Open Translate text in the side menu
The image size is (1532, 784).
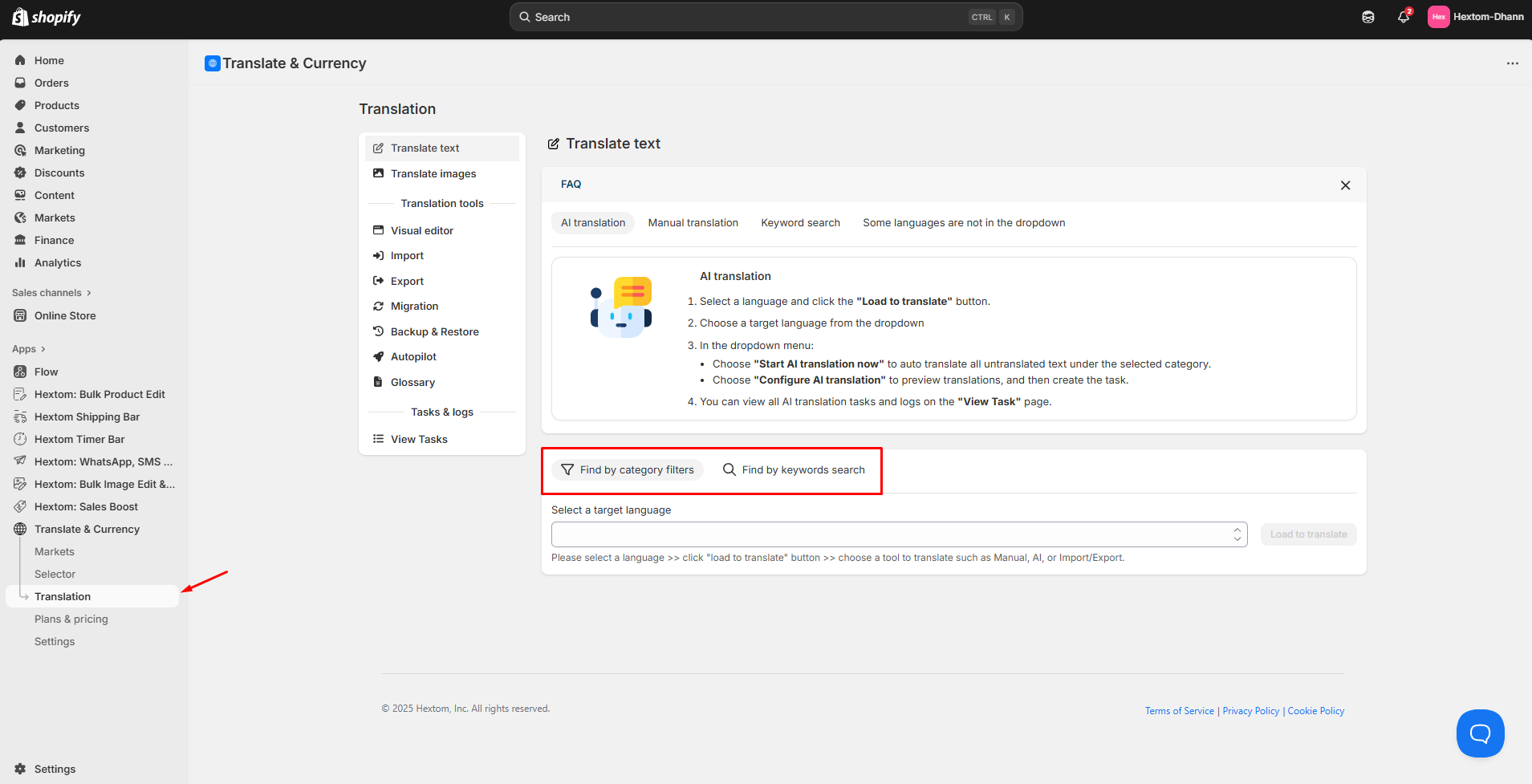tap(442, 148)
